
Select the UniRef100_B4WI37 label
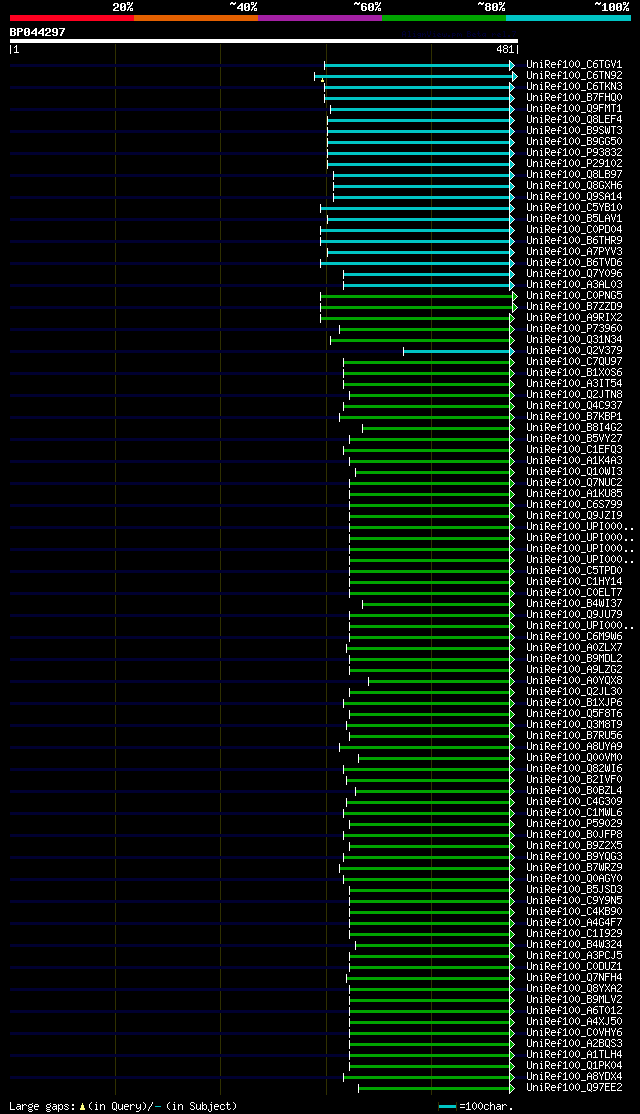coord(574,604)
